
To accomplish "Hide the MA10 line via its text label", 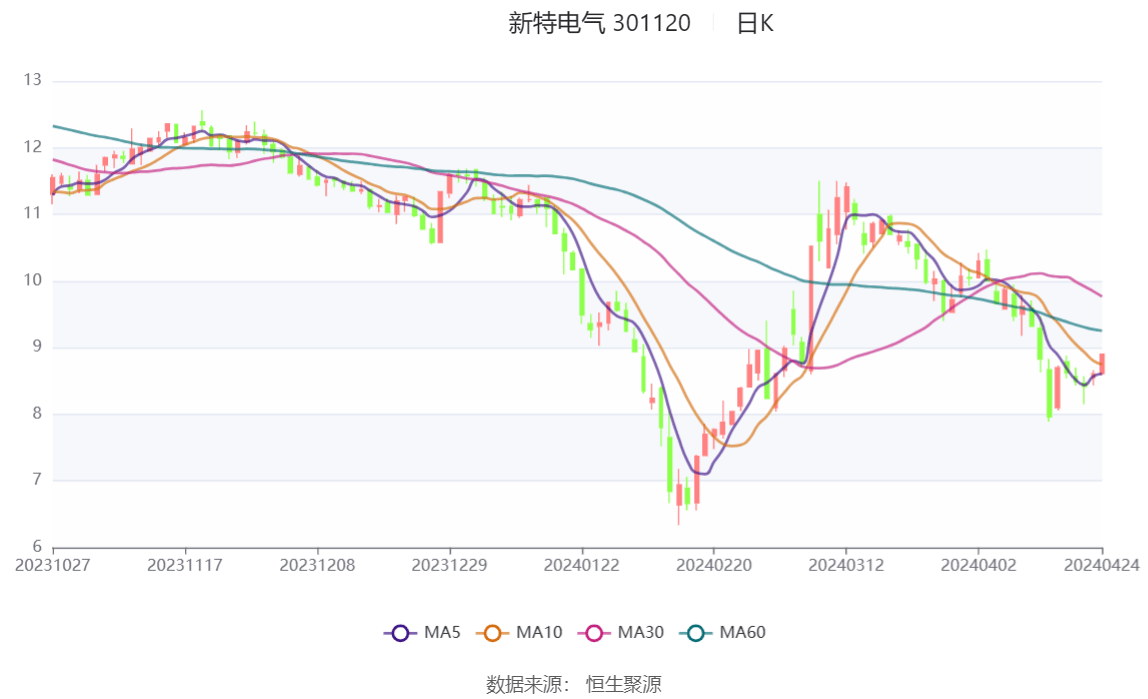I will coord(539,633).
